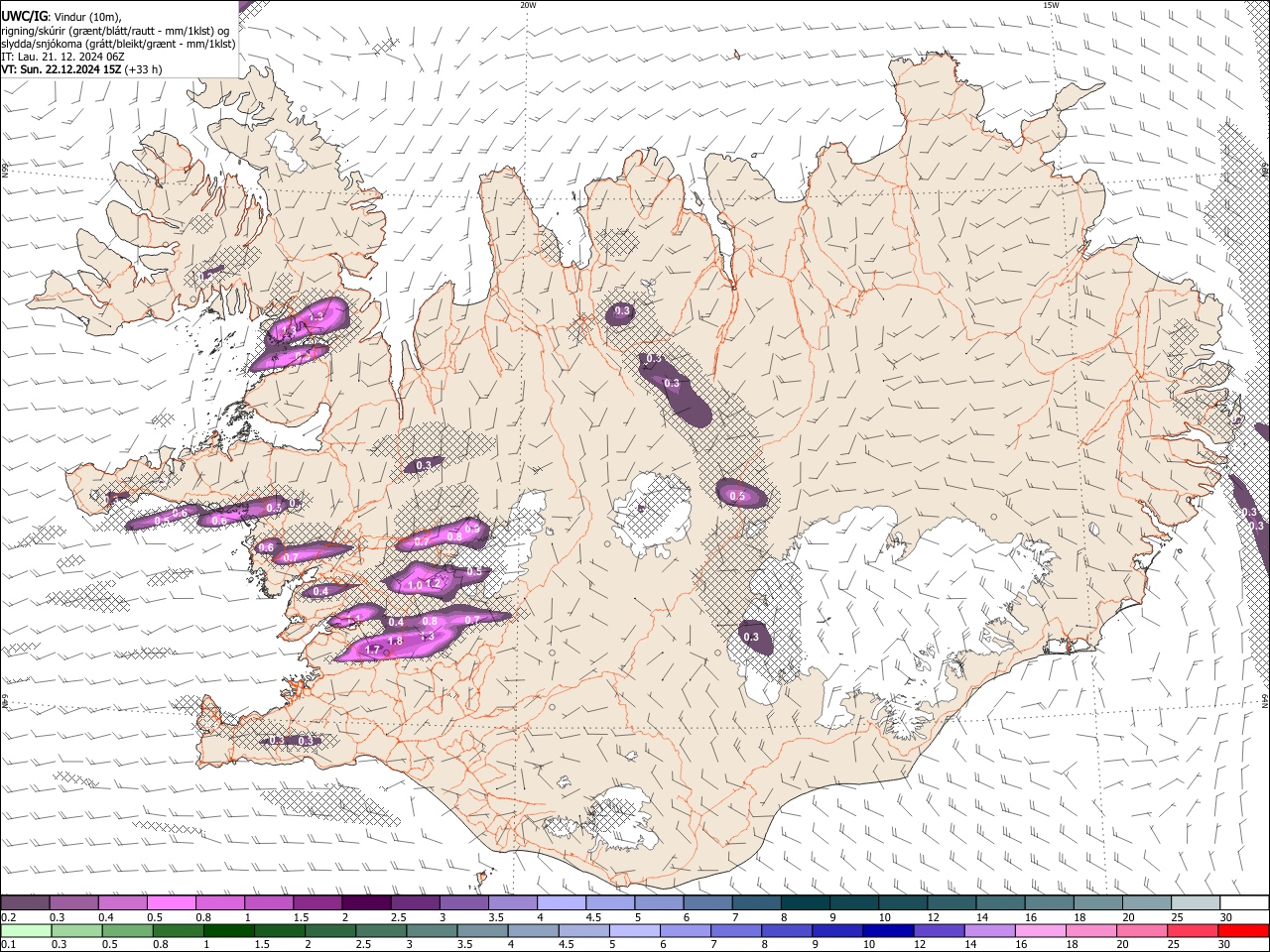Click the round white Hofsjökull glacier

(x=651, y=516)
